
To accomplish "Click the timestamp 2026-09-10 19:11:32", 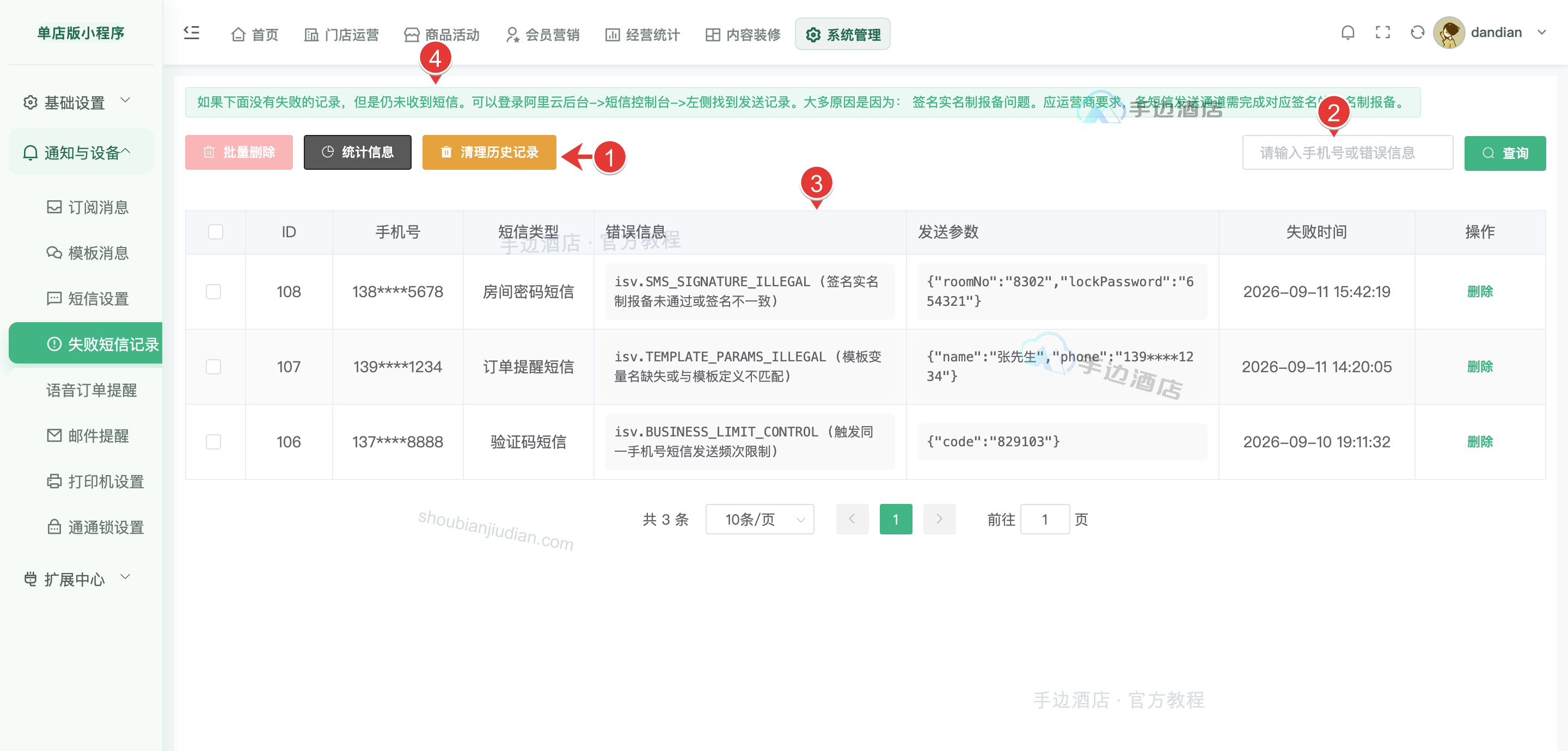I will click(x=1316, y=442).
